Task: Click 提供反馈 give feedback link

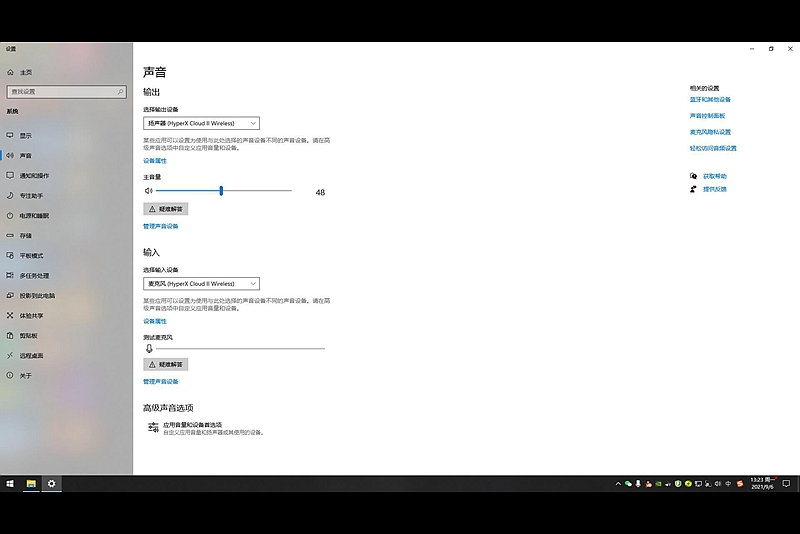Action: [715, 189]
